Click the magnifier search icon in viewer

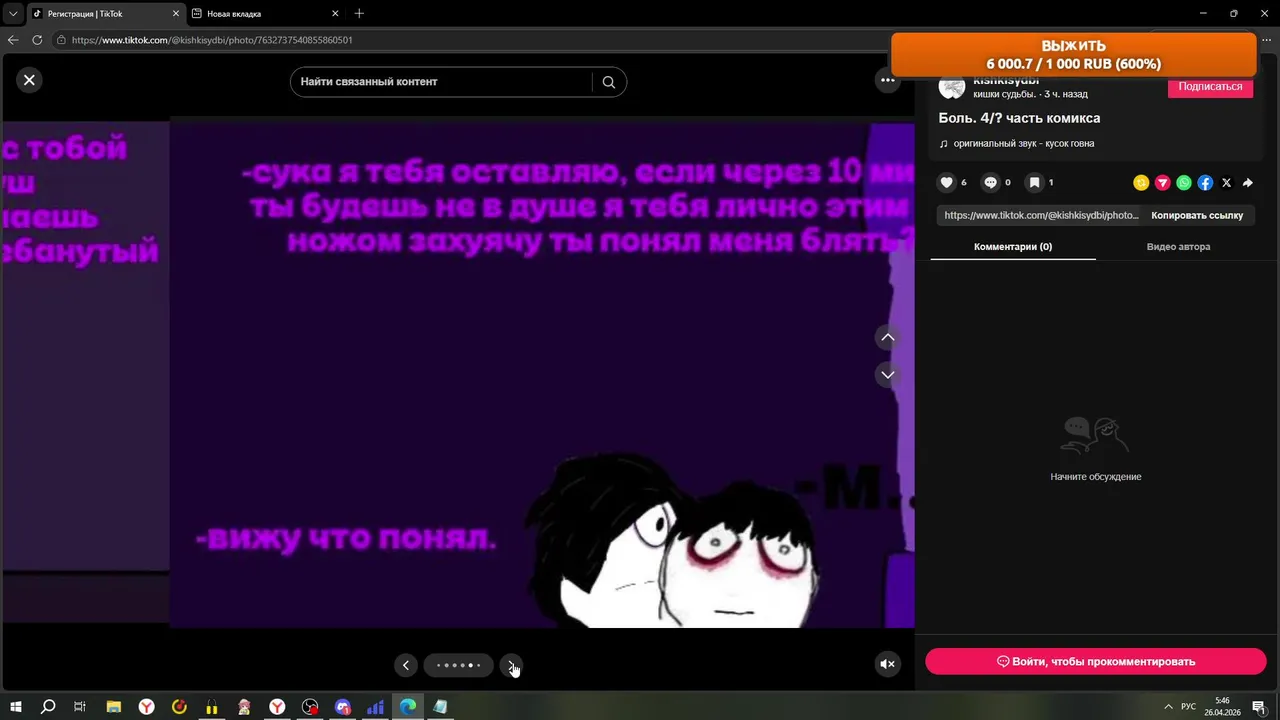click(x=609, y=82)
